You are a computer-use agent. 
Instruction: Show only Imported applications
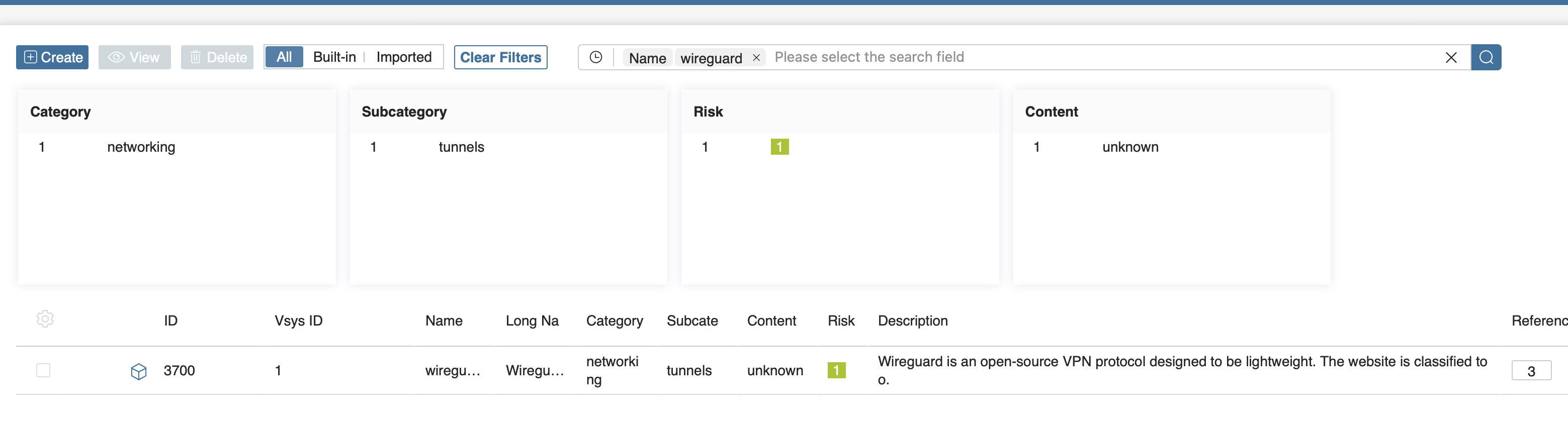(403, 57)
